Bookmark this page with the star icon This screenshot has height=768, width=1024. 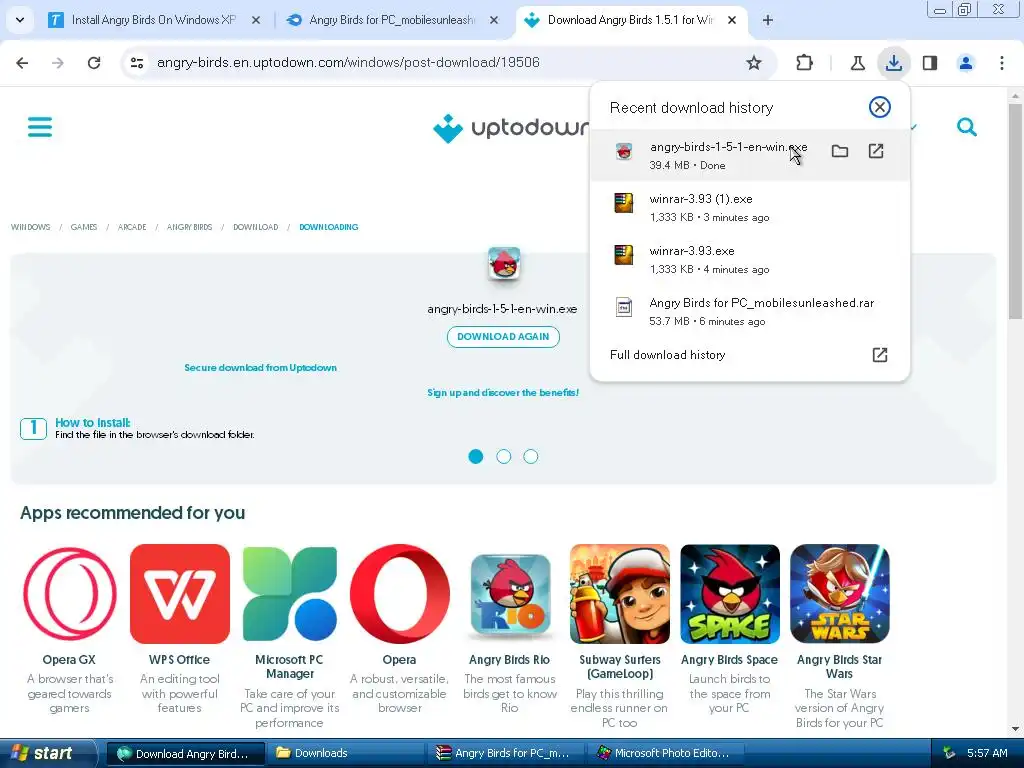[754, 63]
